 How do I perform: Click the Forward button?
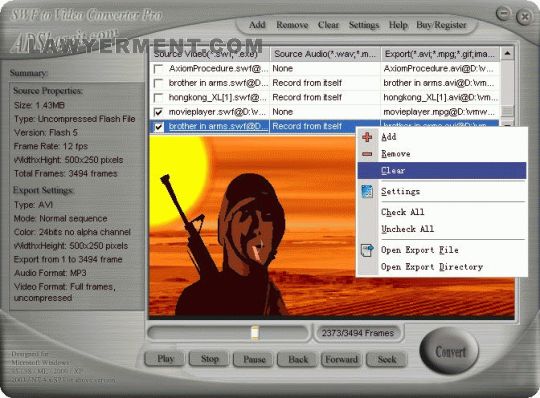[342, 359]
